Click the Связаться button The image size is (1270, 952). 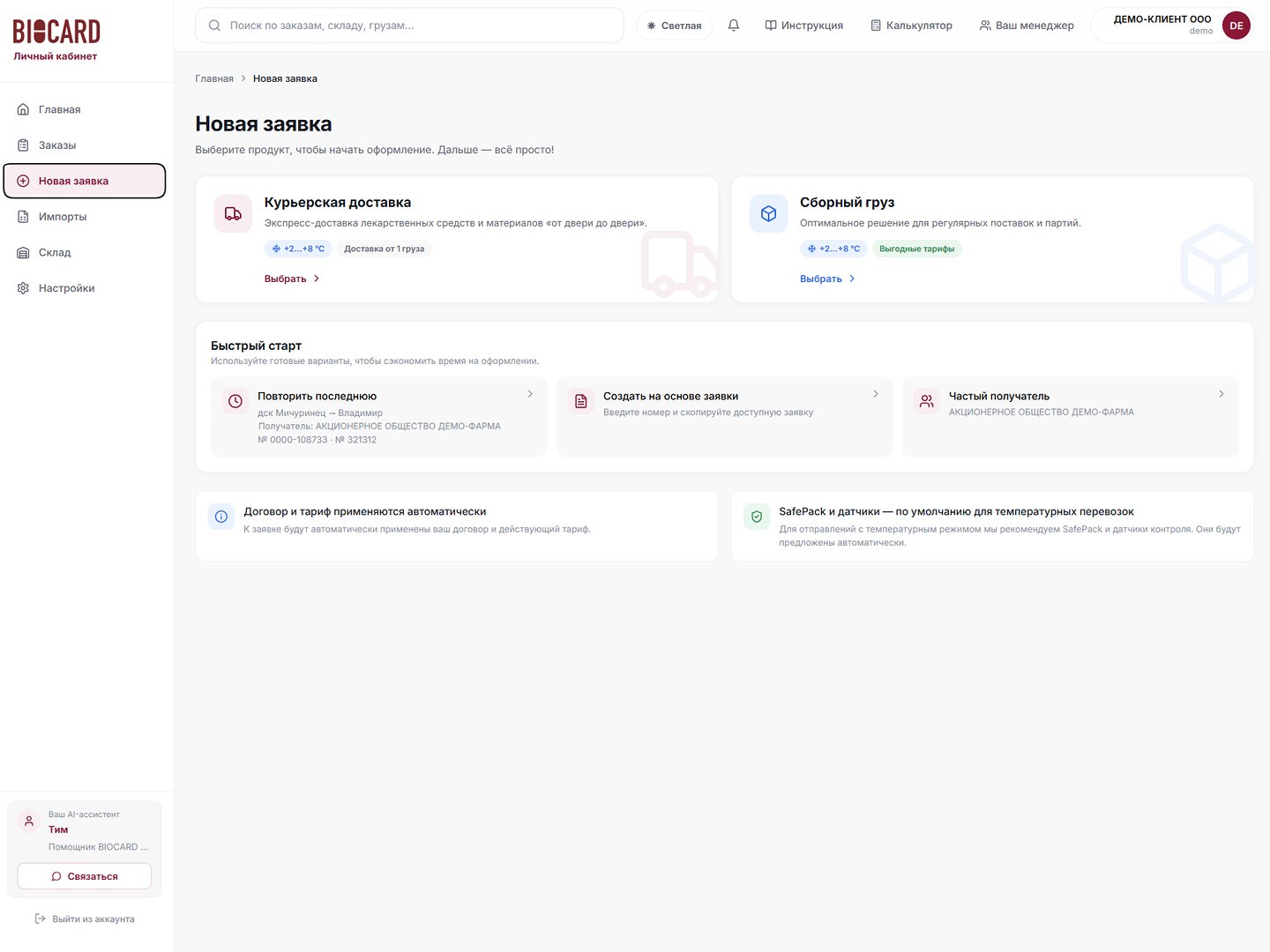click(x=85, y=876)
